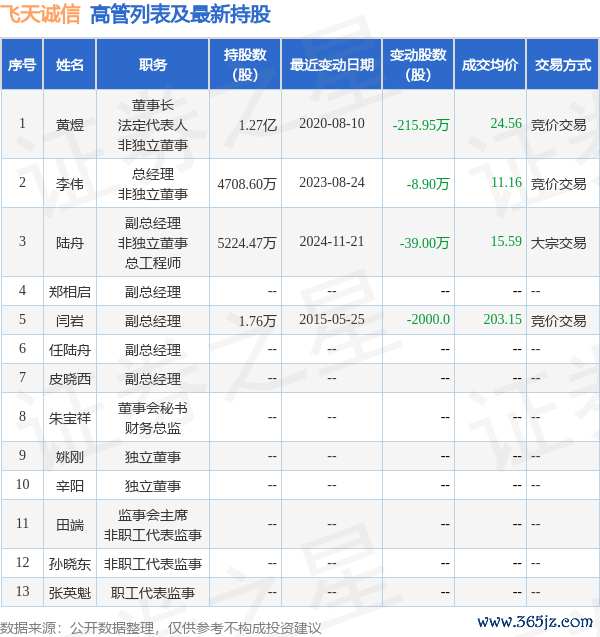This screenshot has width=600, height=637.
Task: Click the name 姚刚
Action: (x=70, y=457)
